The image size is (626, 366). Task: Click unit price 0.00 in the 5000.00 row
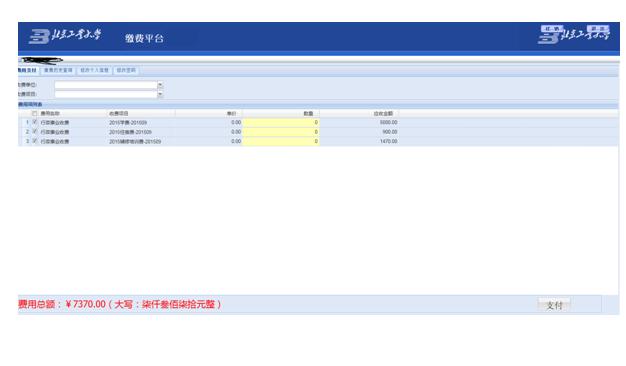tap(236, 122)
